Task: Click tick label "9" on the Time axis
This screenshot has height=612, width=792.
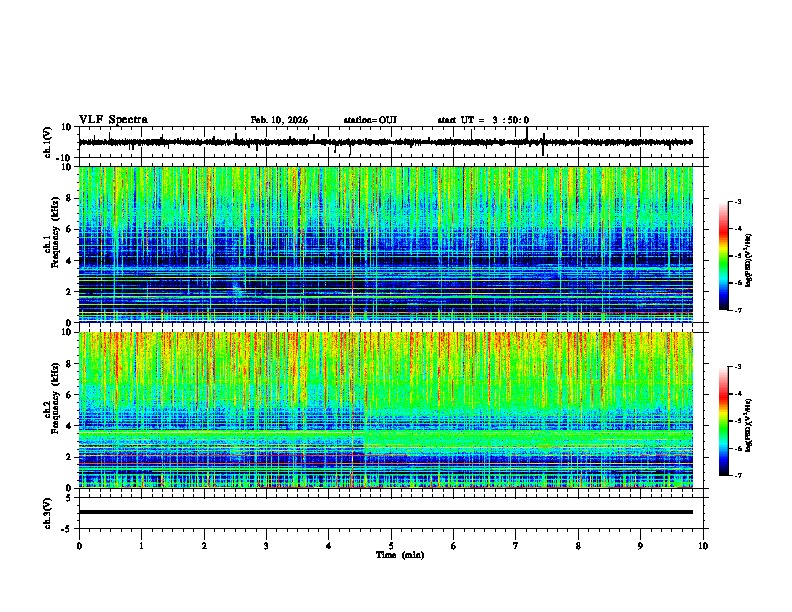Action: click(640, 546)
